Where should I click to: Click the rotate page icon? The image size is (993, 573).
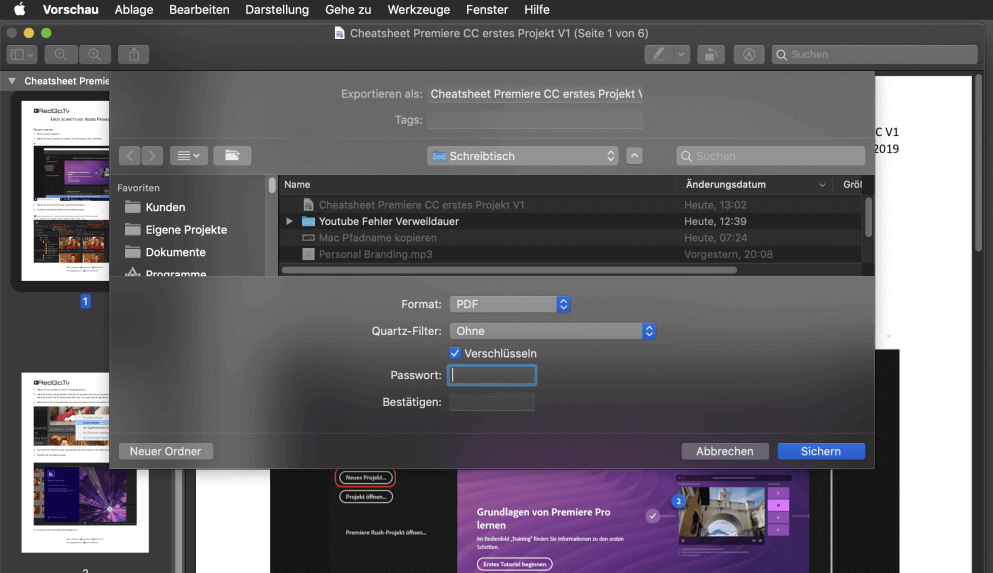tap(710, 55)
